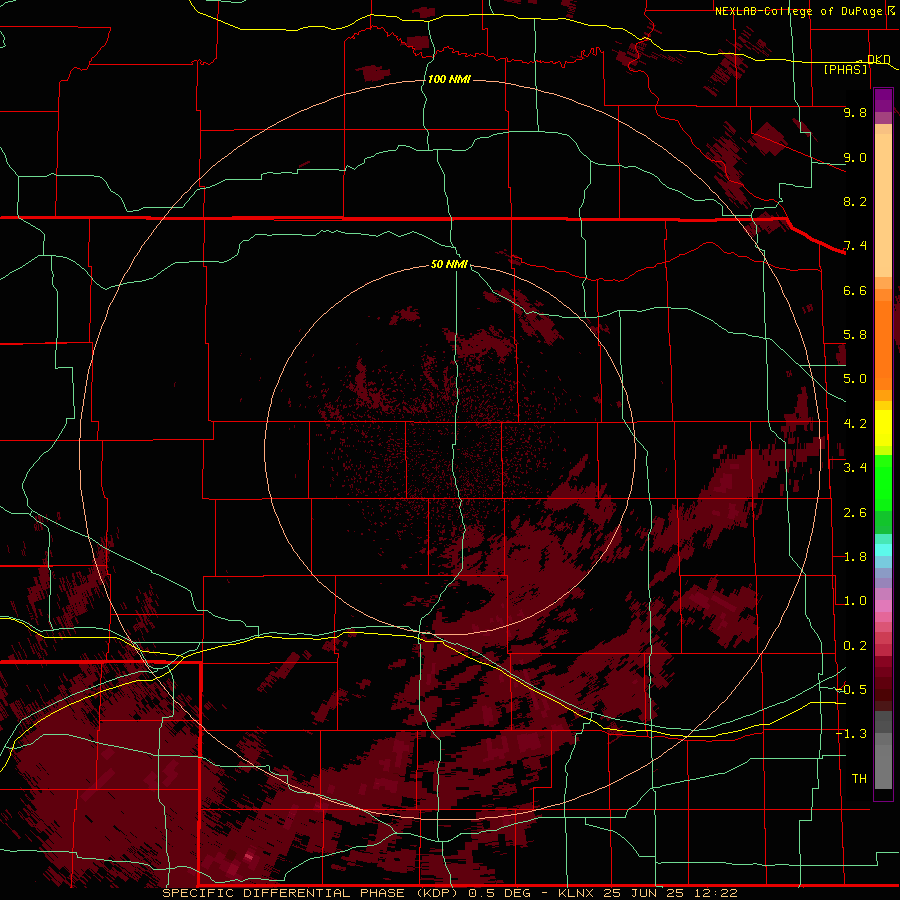Click the 25 JUN 25 date in the caption
The width and height of the screenshot is (900, 900).
pyautogui.click(x=643, y=893)
